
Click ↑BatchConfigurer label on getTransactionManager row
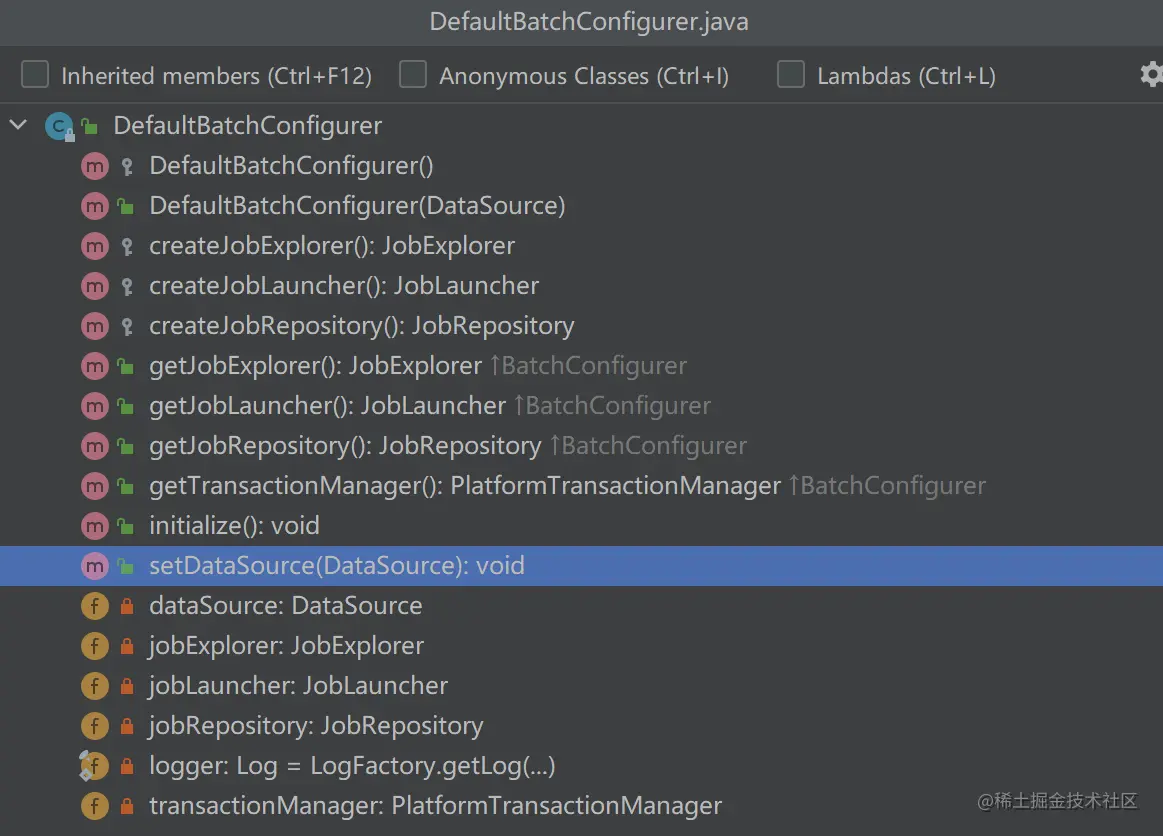click(888, 486)
